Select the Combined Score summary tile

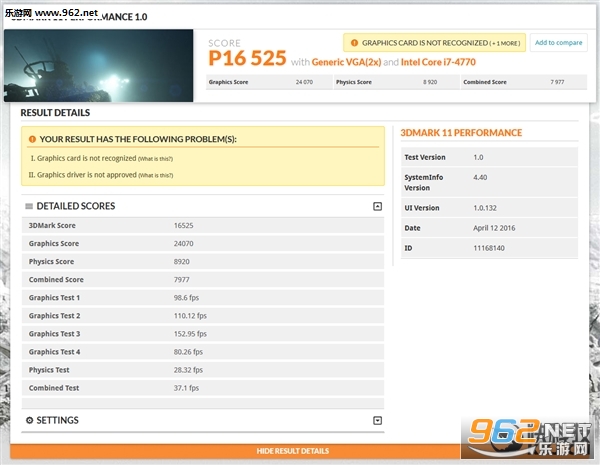pos(524,82)
